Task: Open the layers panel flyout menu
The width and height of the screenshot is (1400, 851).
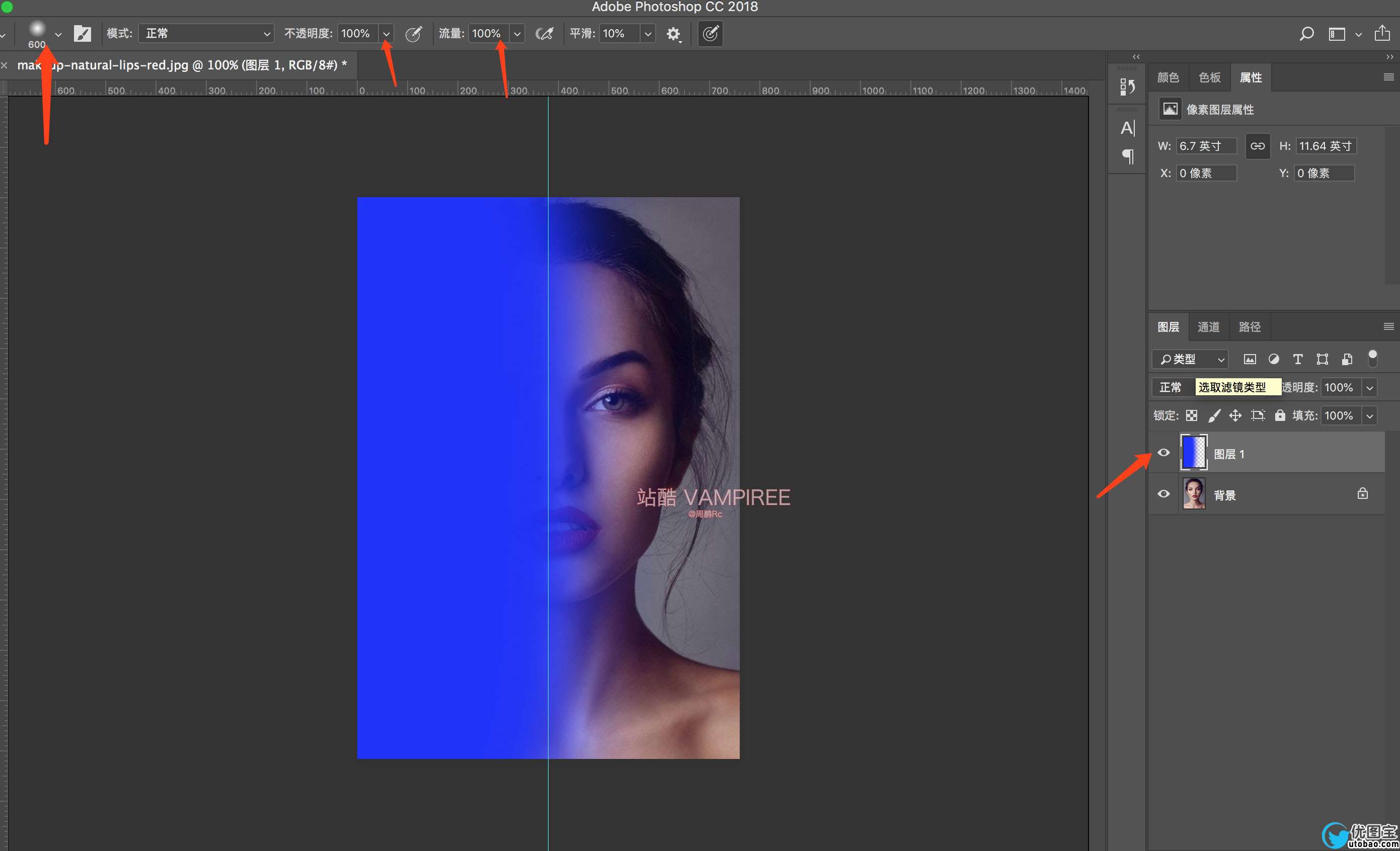Action: click(x=1388, y=326)
